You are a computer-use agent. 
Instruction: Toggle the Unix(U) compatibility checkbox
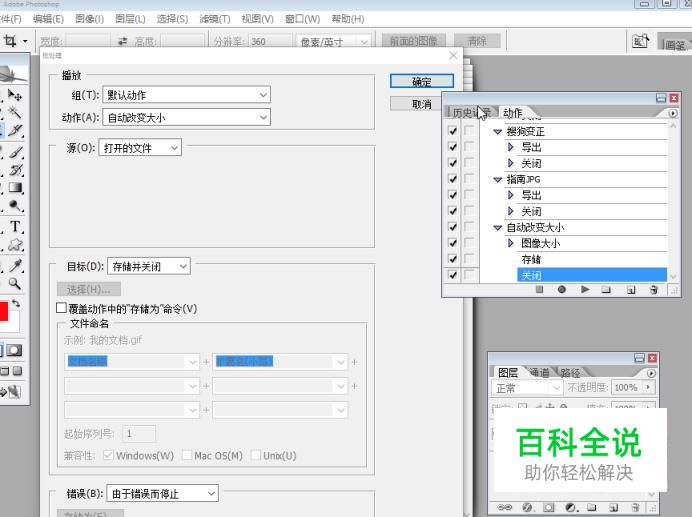(x=256, y=455)
